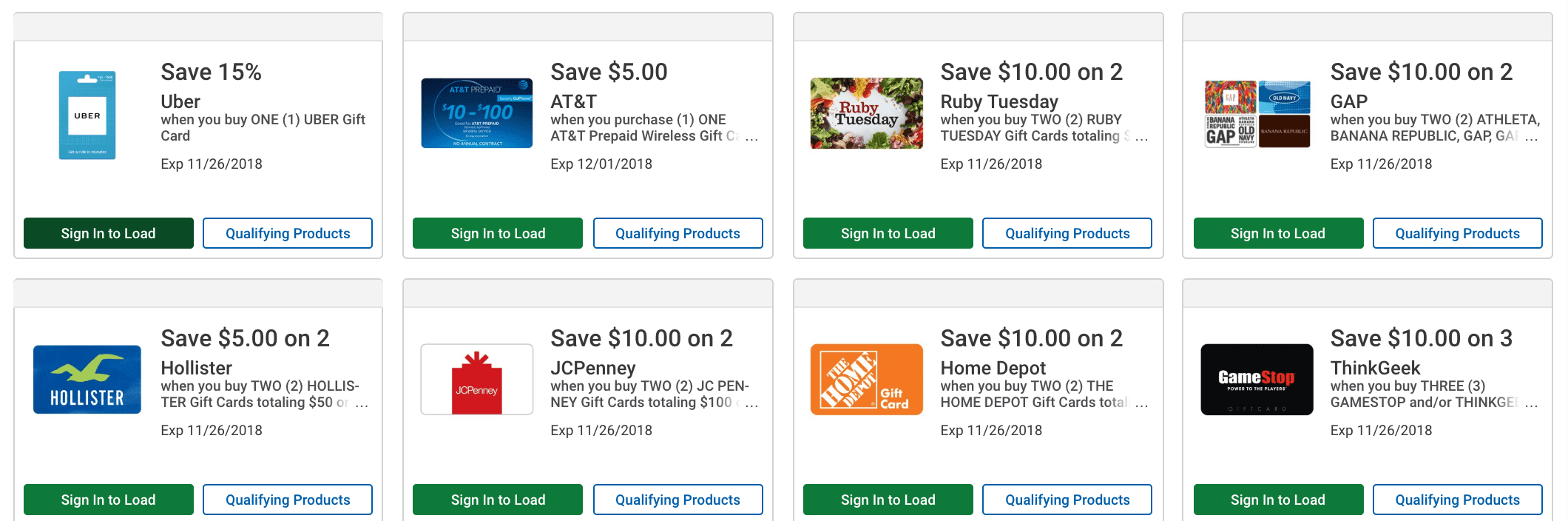The image size is (1568, 521).
Task: Open the Home Depot gift card image
Action: coord(867,379)
